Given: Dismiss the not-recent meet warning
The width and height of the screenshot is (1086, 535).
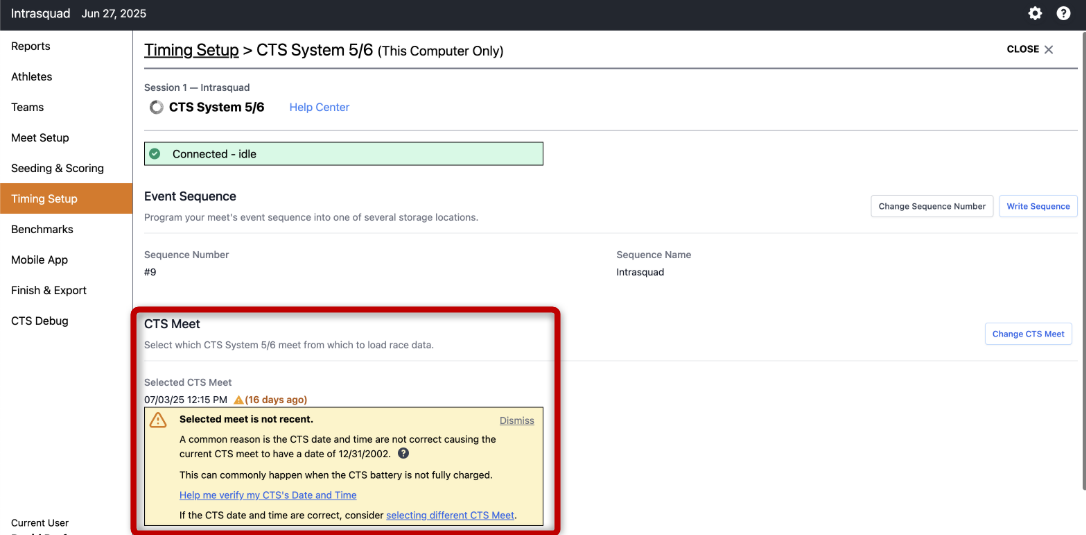Looking at the screenshot, I should 517,421.
